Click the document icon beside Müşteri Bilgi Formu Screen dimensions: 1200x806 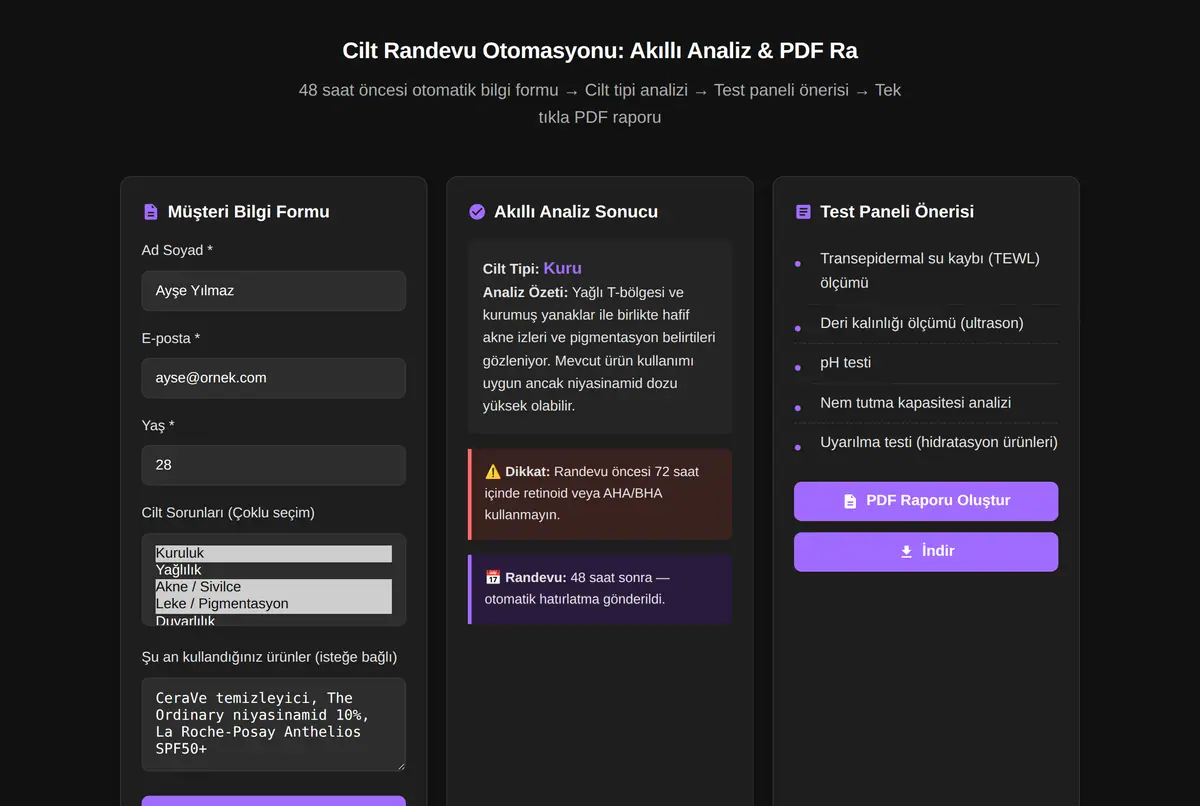pos(151,212)
